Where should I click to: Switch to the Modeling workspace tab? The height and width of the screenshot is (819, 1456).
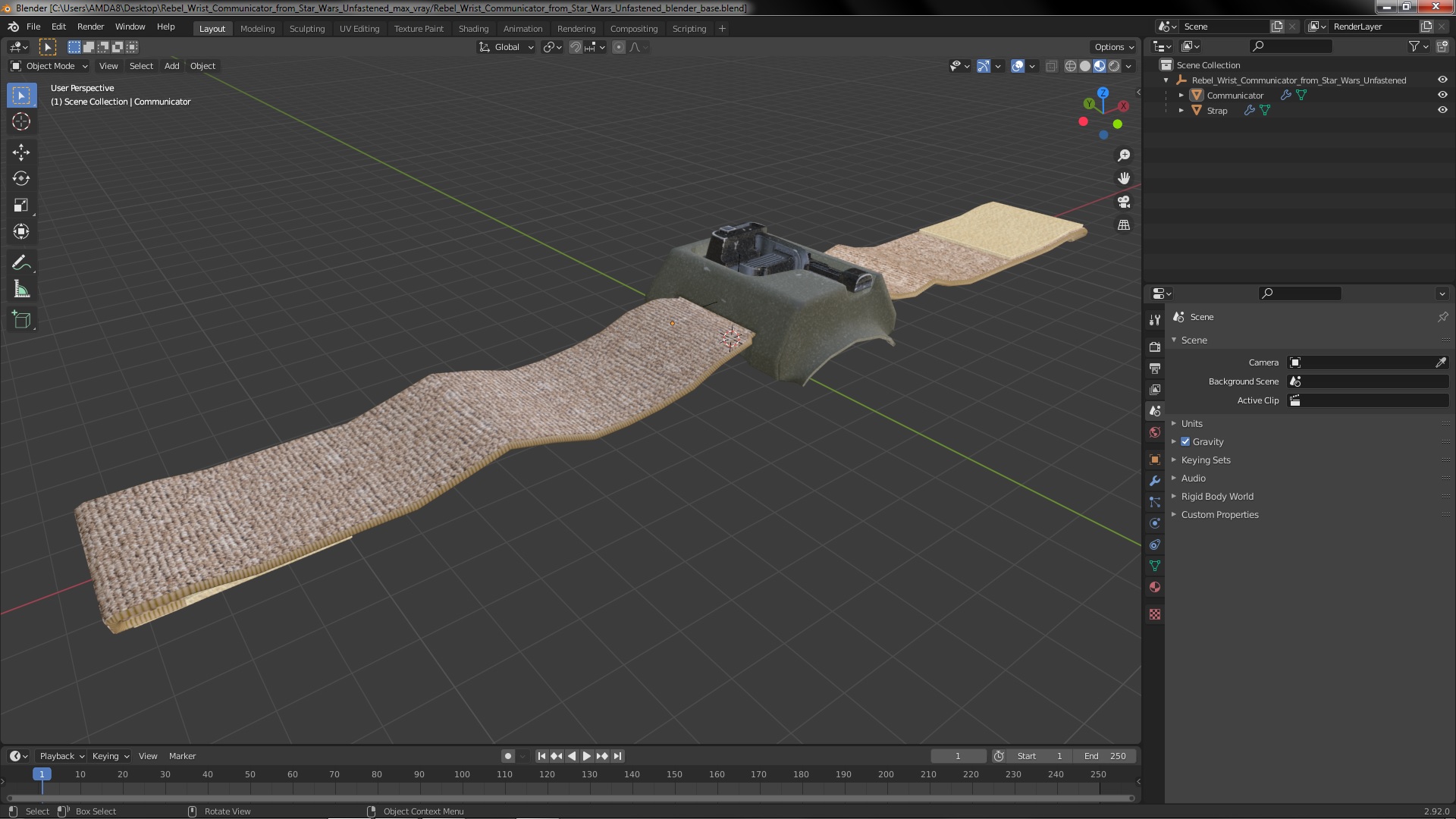257,29
